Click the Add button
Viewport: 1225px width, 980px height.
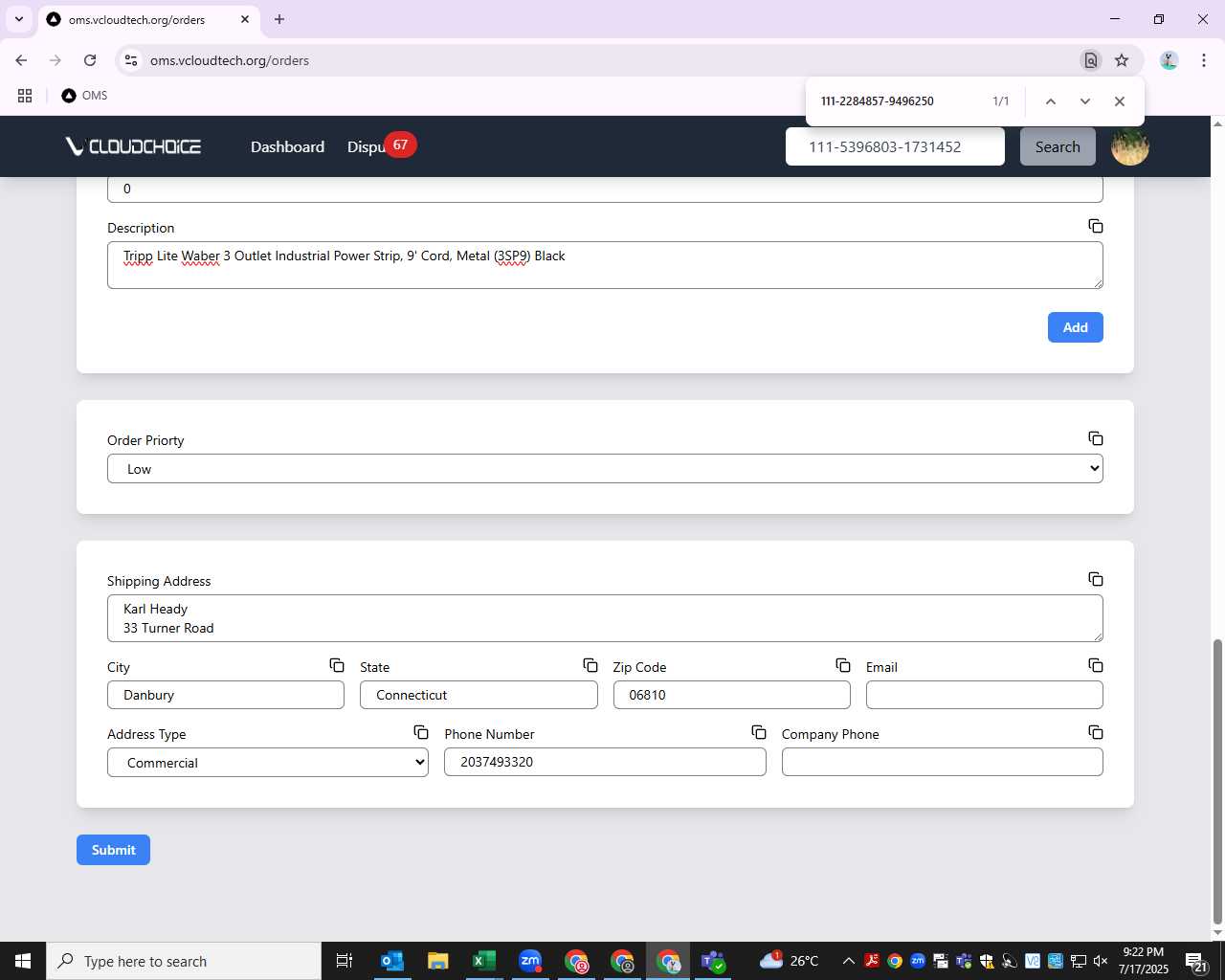coord(1076,327)
